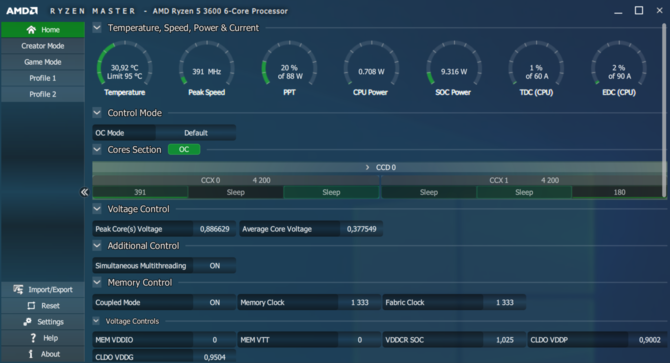Maximize the Ryzen Master window
The height and width of the screenshot is (363, 670).
(639, 11)
